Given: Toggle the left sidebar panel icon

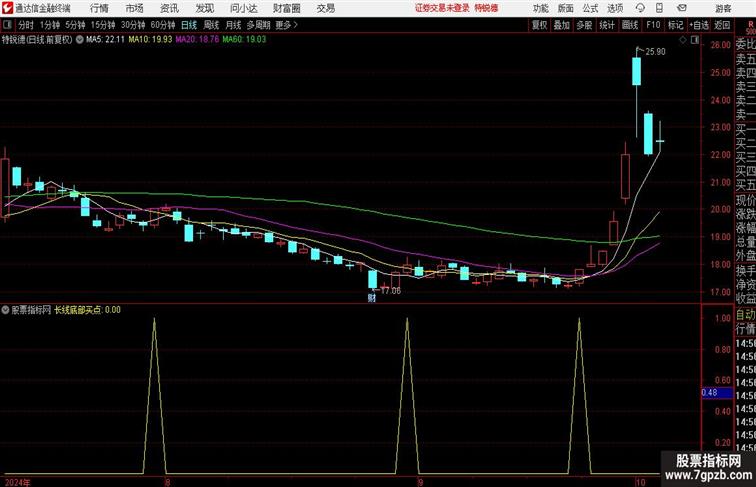Looking at the screenshot, I should coord(7,25).
